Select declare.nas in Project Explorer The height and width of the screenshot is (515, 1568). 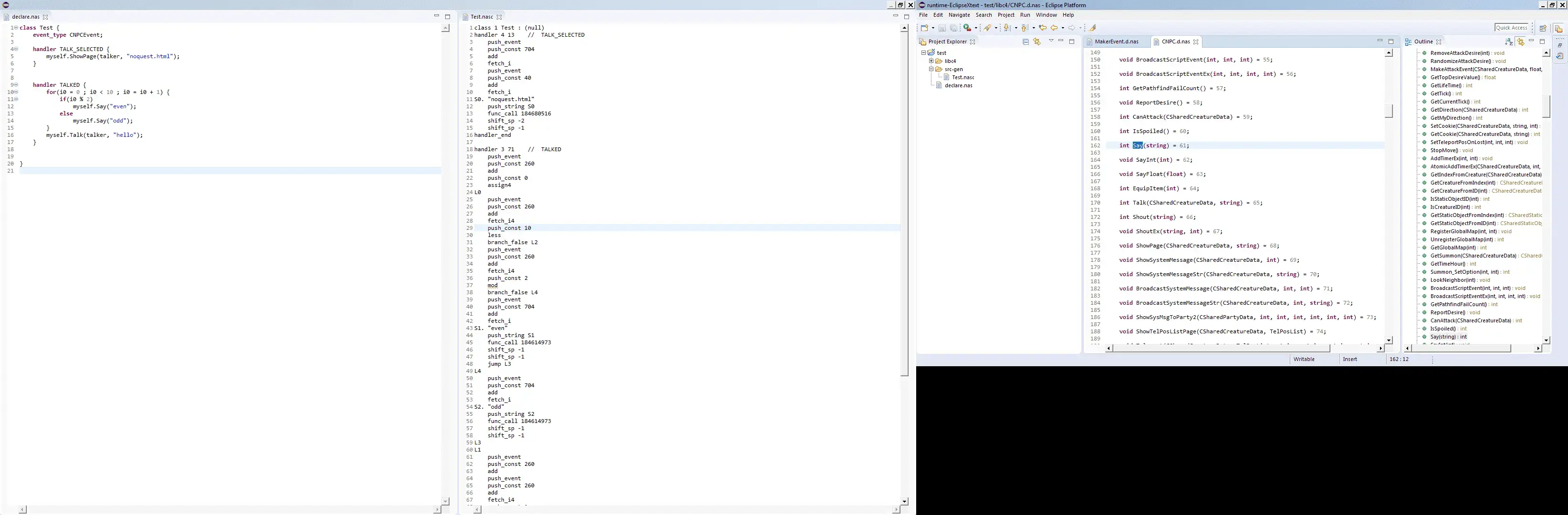click(x=958, y=86)
